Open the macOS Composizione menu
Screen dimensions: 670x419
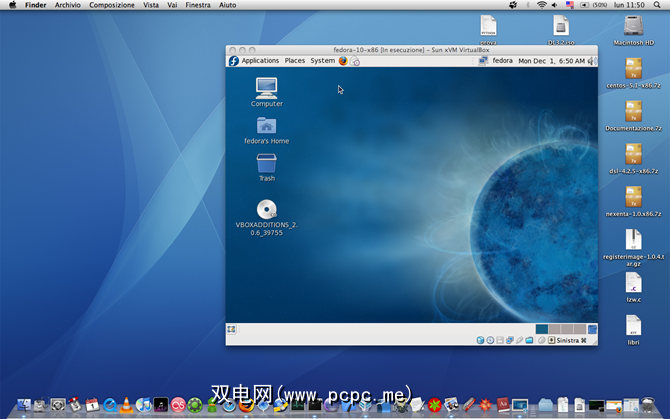point(111,5)
